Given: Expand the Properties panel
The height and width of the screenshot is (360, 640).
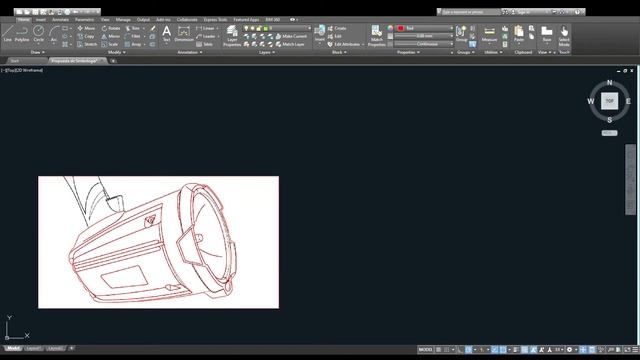Looking at the screenshot, I should (x=408, y=52).
